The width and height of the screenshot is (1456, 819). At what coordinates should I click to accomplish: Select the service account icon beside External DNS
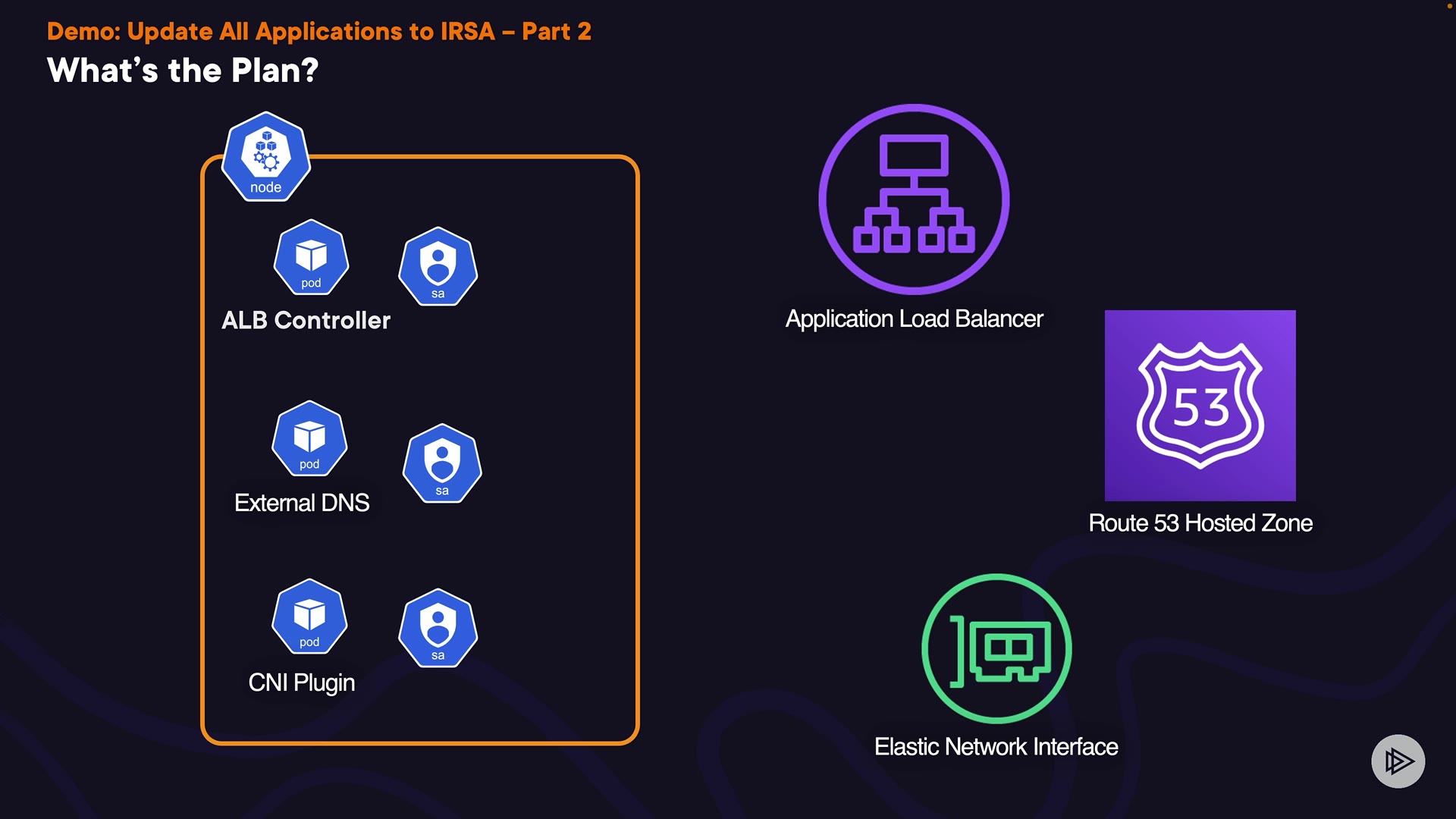[x=442, y=463]
